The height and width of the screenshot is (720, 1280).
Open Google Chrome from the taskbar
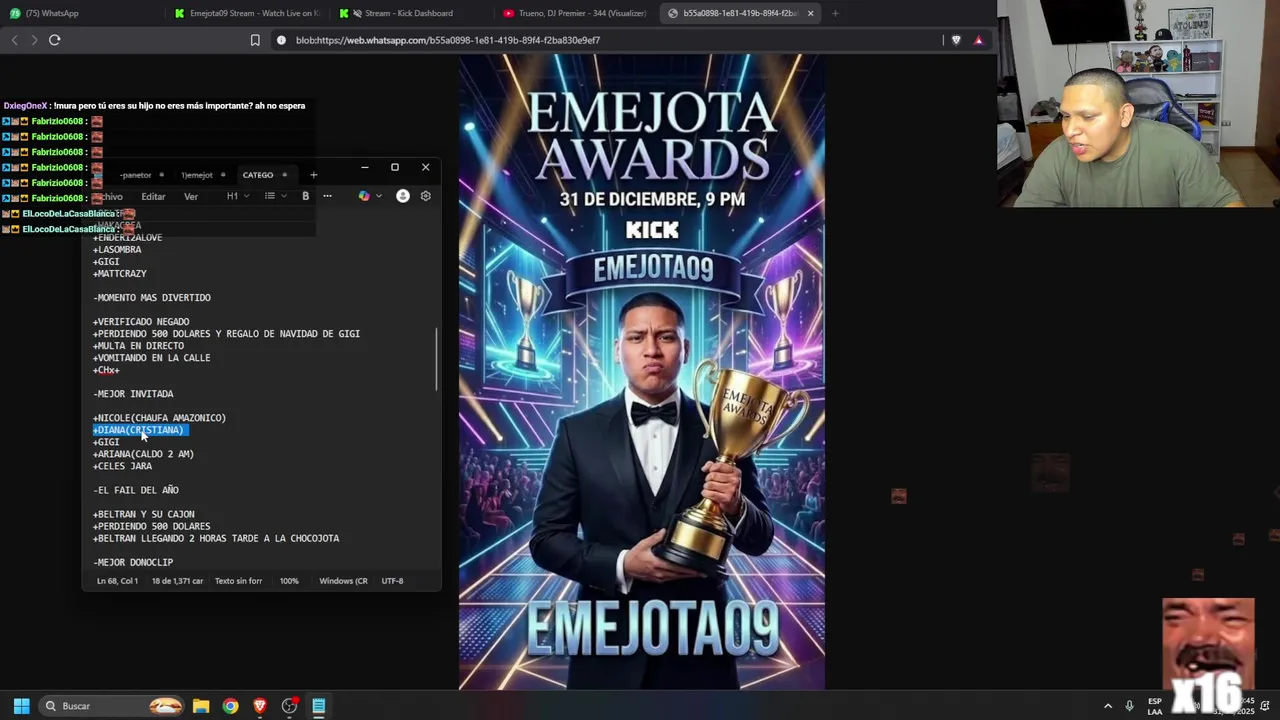pyautogui.click(x=230, y=706)
